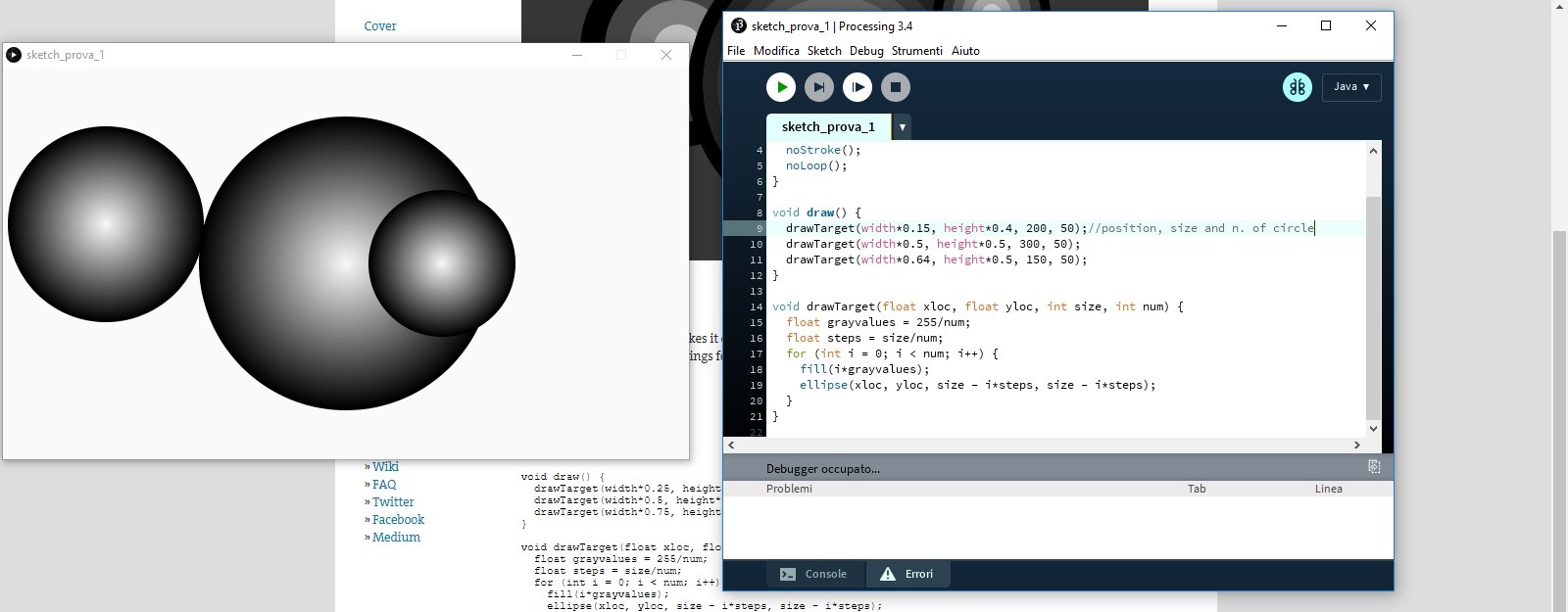Click the Processing logo icon in title bar
The height and width of the screenshot is (612, 1568).
coord(739,25)
